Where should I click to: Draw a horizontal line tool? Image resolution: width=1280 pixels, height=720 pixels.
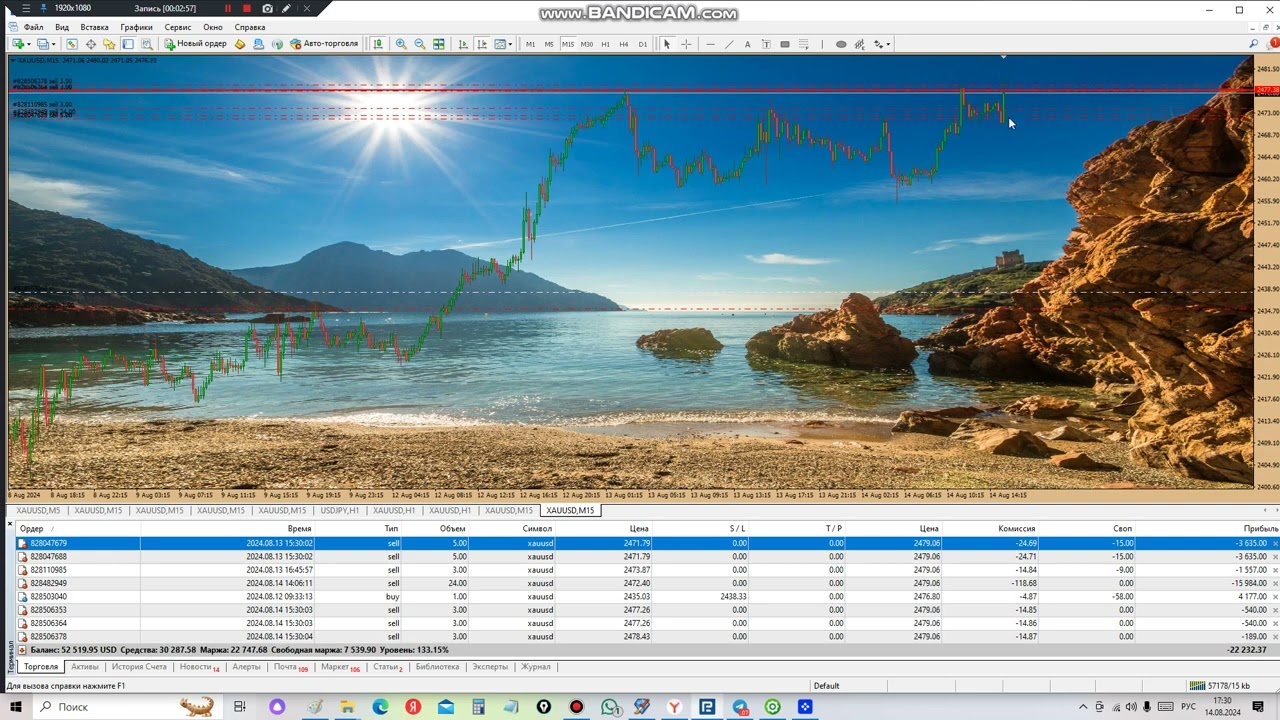[x=710, y=44]
